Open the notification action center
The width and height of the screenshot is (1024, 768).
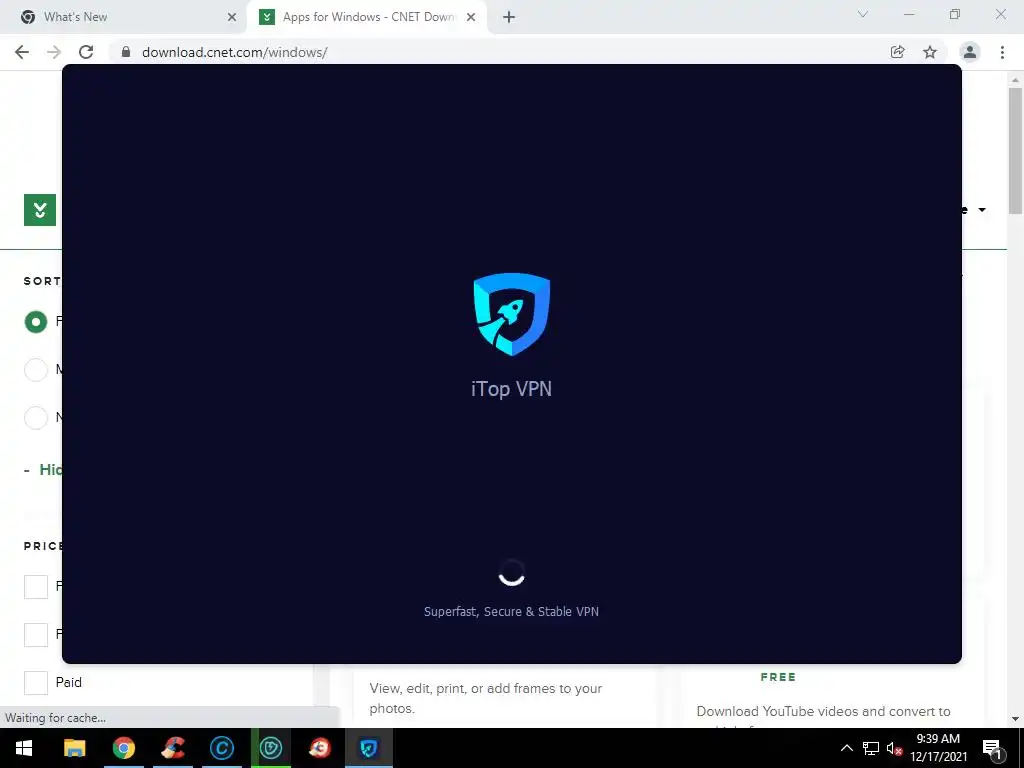coord(992,749)
